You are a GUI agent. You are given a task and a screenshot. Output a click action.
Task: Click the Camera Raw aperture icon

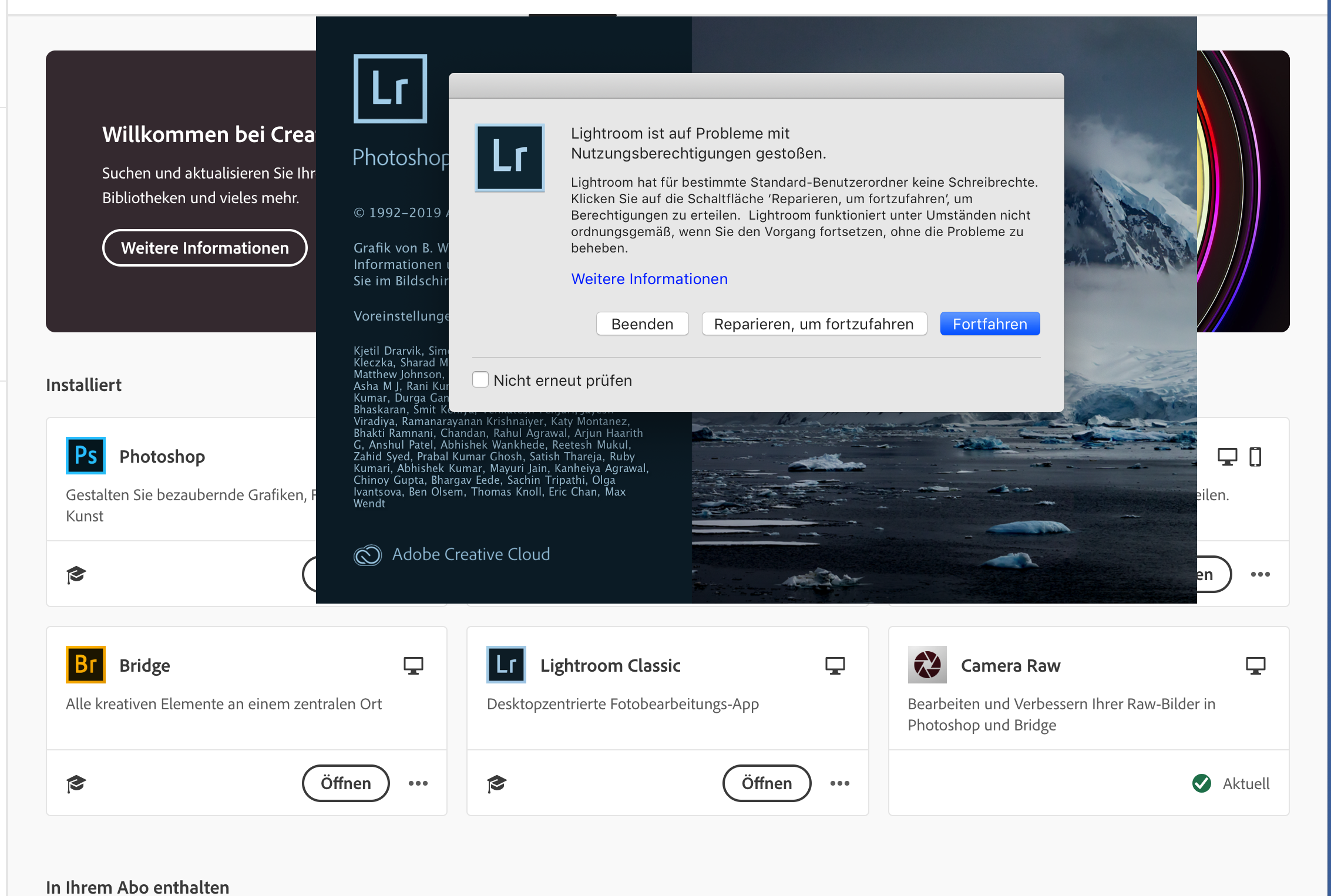(927, 665)
